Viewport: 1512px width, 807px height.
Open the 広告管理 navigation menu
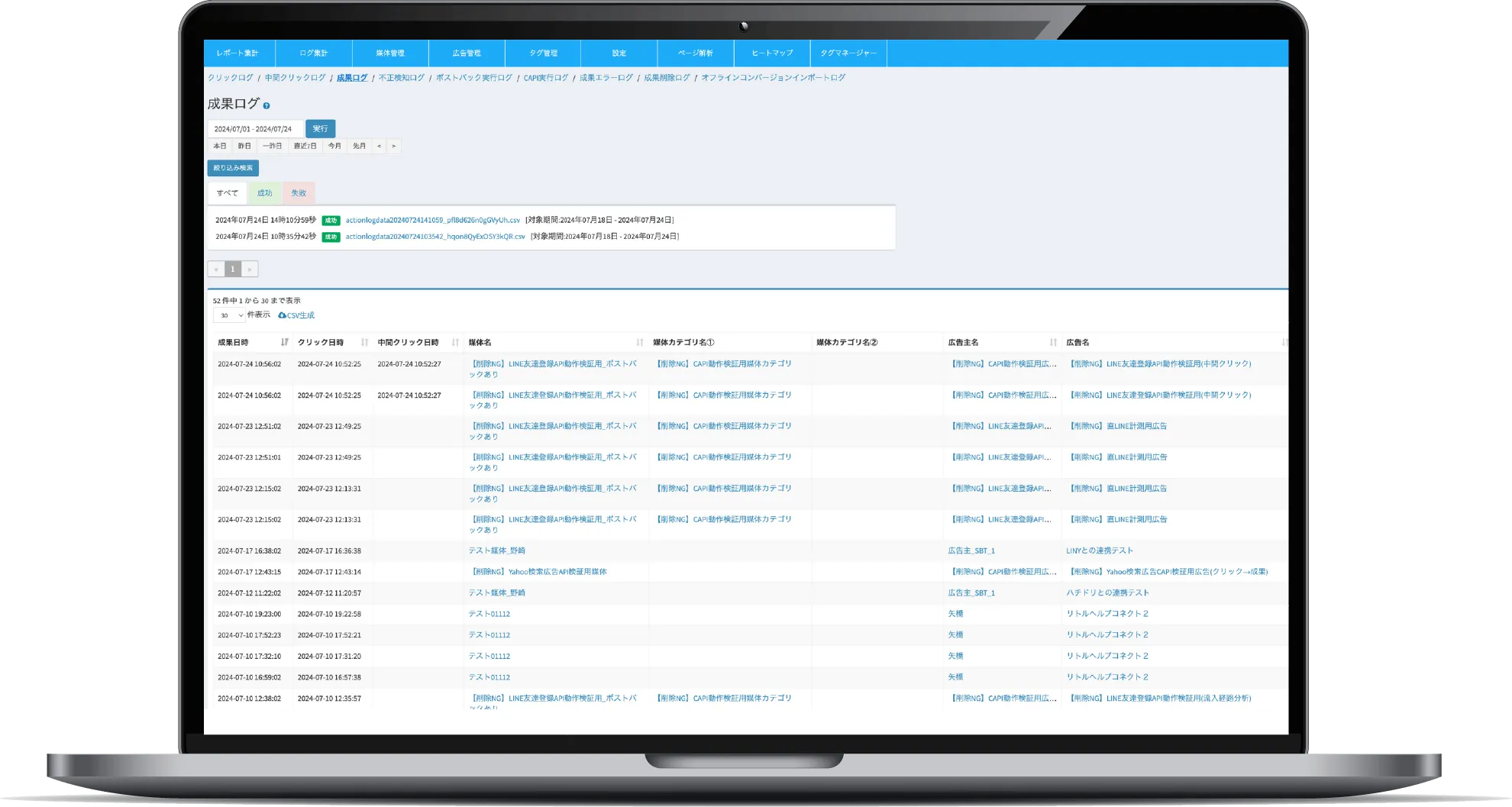click(x=467, y=53)
